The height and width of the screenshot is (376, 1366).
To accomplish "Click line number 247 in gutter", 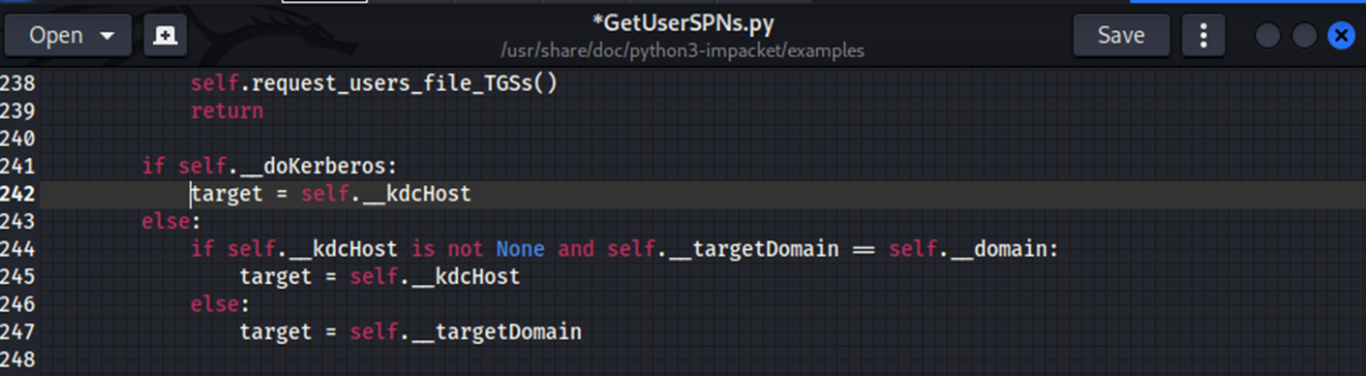I will 18,331.
